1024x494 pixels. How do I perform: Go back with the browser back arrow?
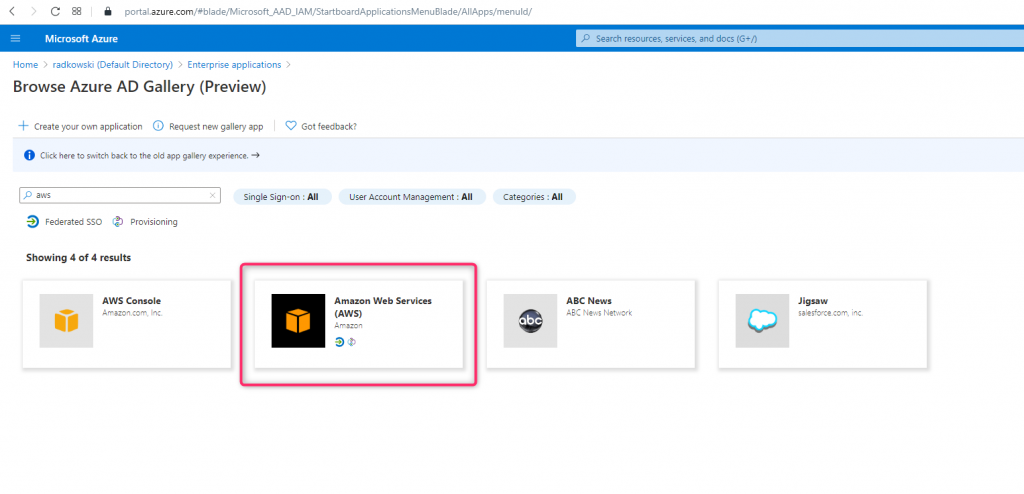(12, 11)
